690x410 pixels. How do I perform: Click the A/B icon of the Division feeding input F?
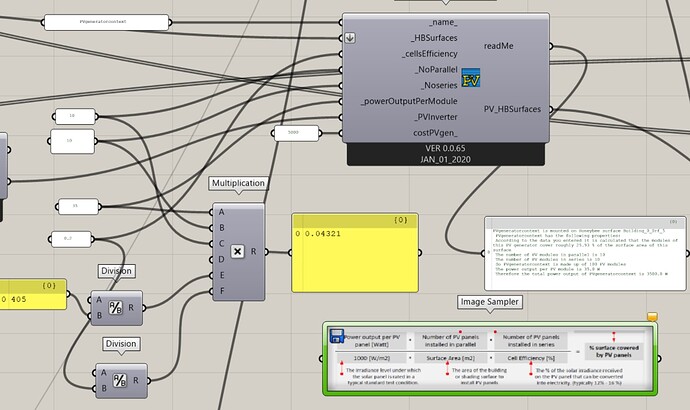coord(120,380)
